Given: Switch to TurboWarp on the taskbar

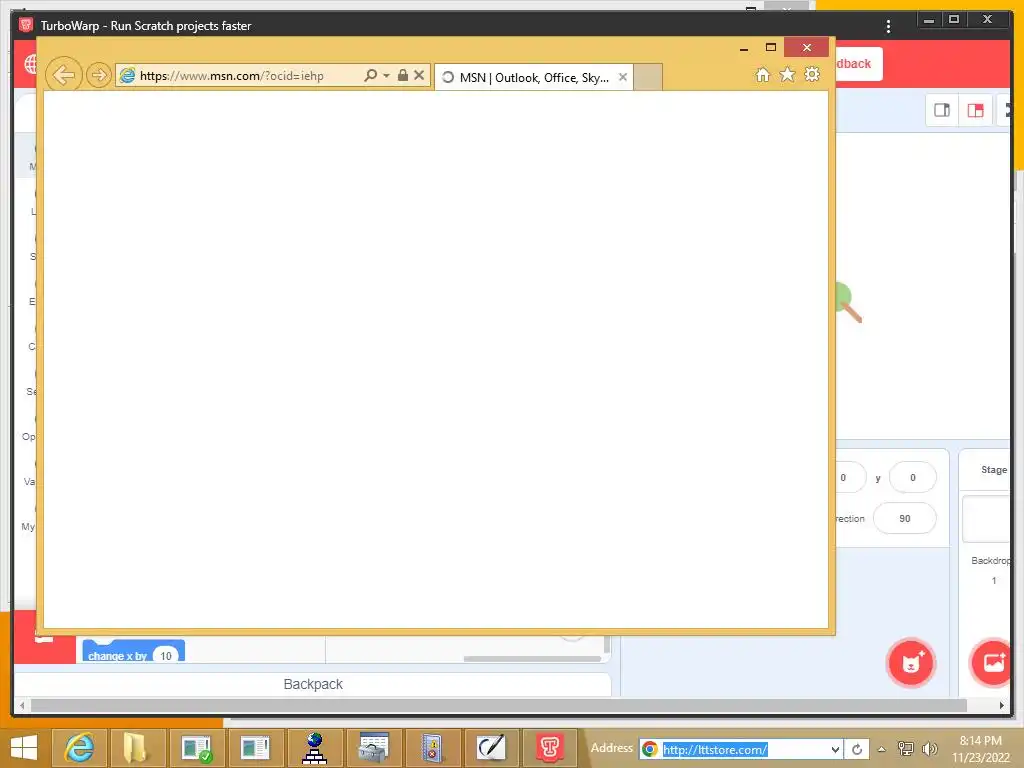Looking at the screenshot, I should (x=549, y=748).
